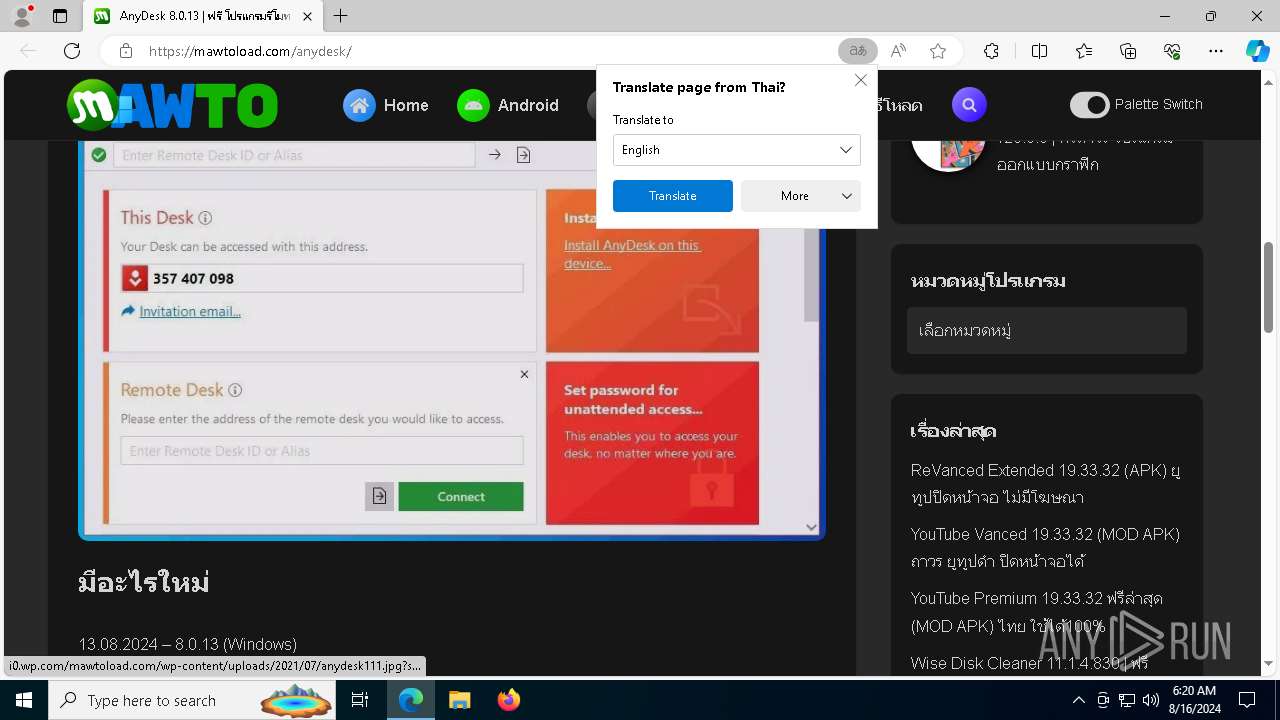Open YouTube Premium 19.33.32 post link
Viewport: 1280px width, 720px height.
[1037, 611]
